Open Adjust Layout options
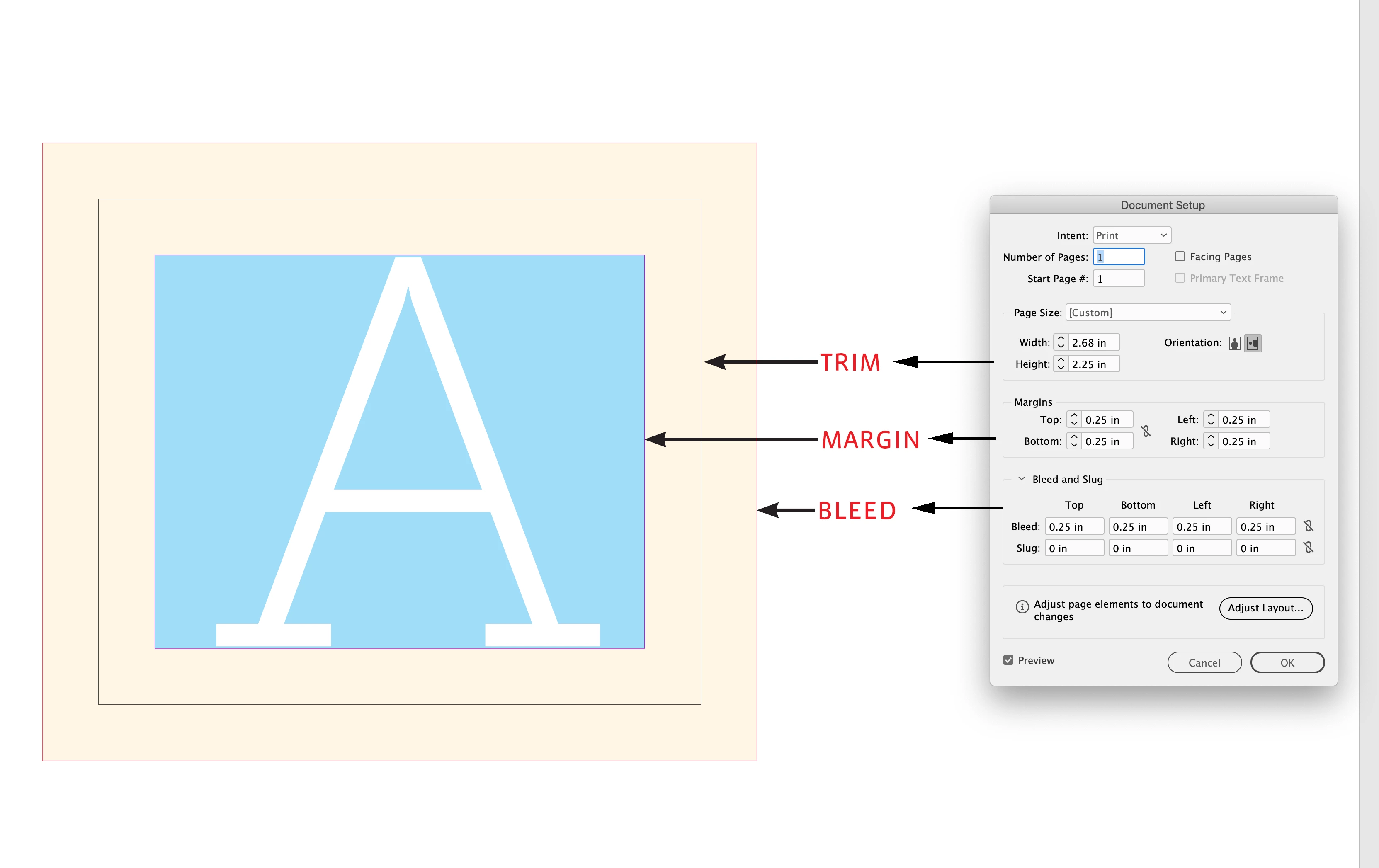The height and width of the screenshot is (868, 1379). pos(1266,608)
